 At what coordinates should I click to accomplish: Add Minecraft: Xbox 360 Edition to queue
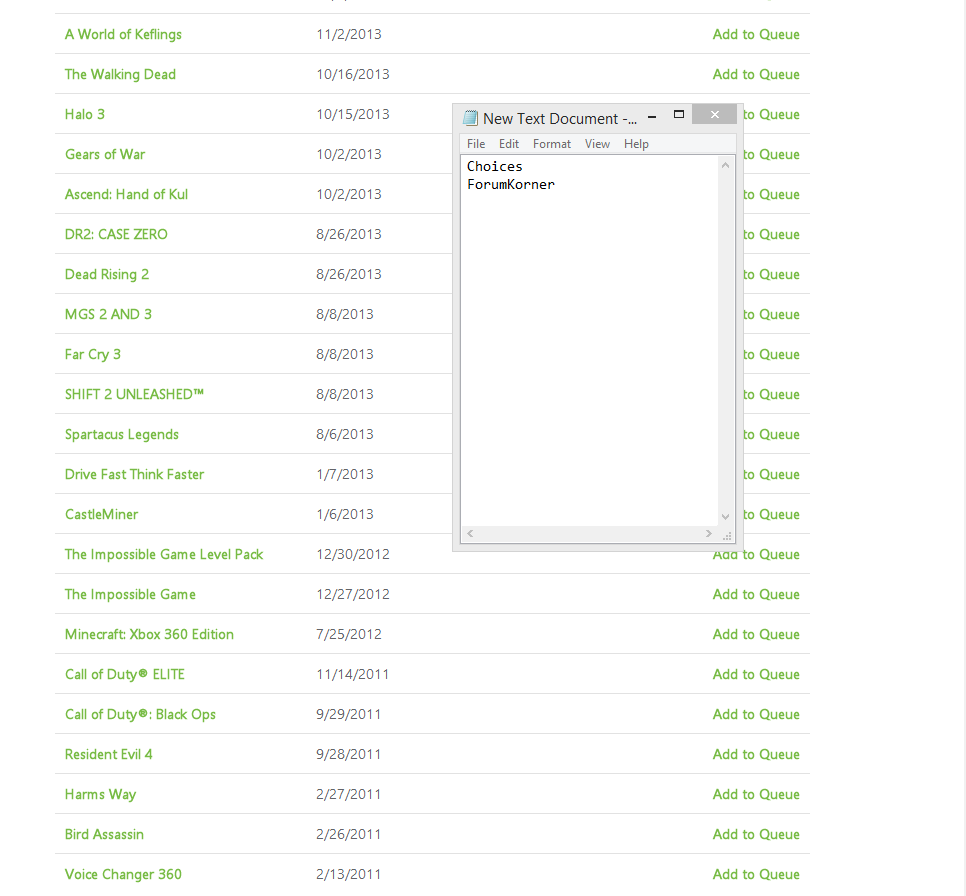click(756, 635)
